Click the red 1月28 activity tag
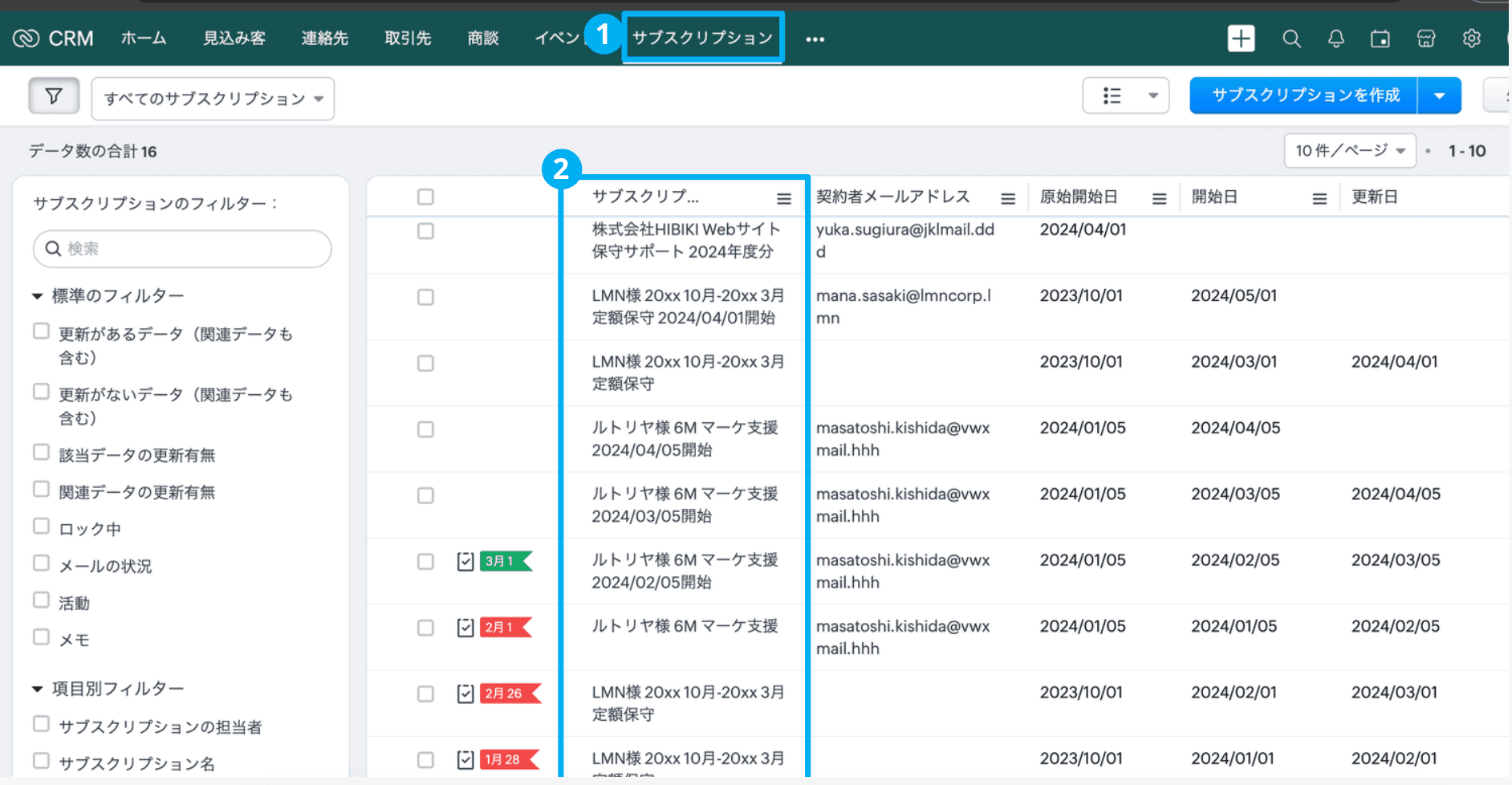 510,759
